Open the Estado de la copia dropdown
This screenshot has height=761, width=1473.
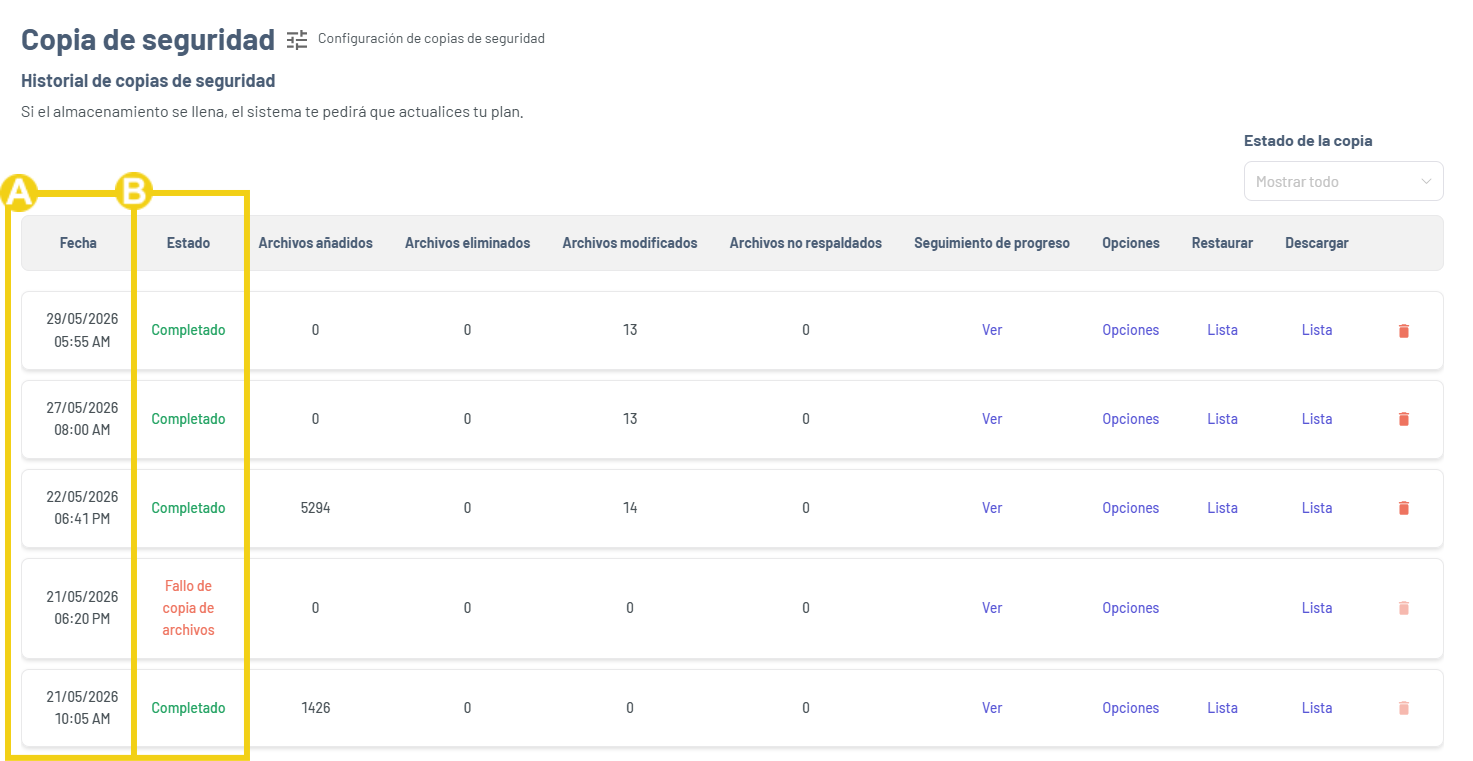[1343, 182]
